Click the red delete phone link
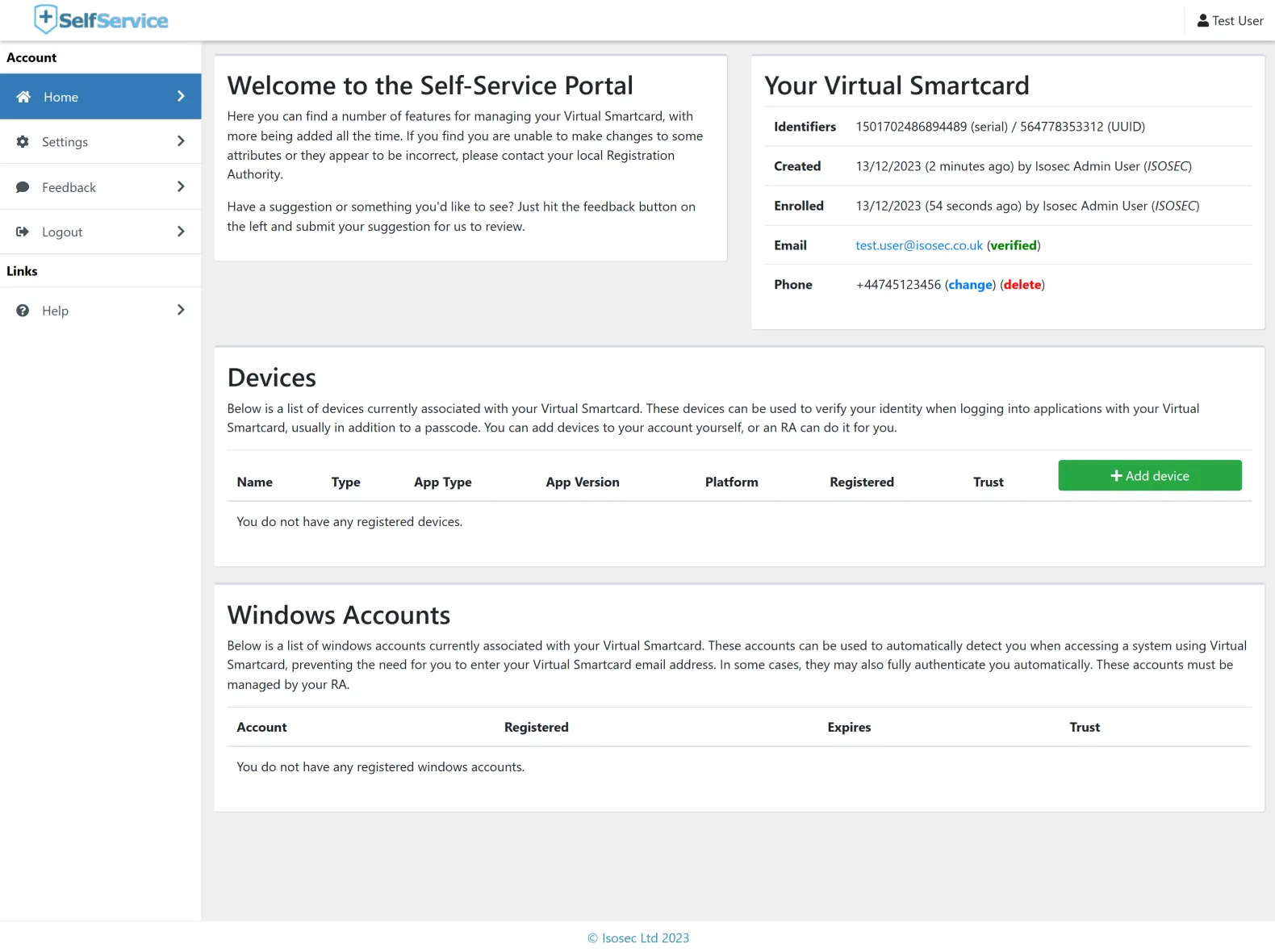The width and height of the screenshot is (1275, 952). [x=1022, y=285]
